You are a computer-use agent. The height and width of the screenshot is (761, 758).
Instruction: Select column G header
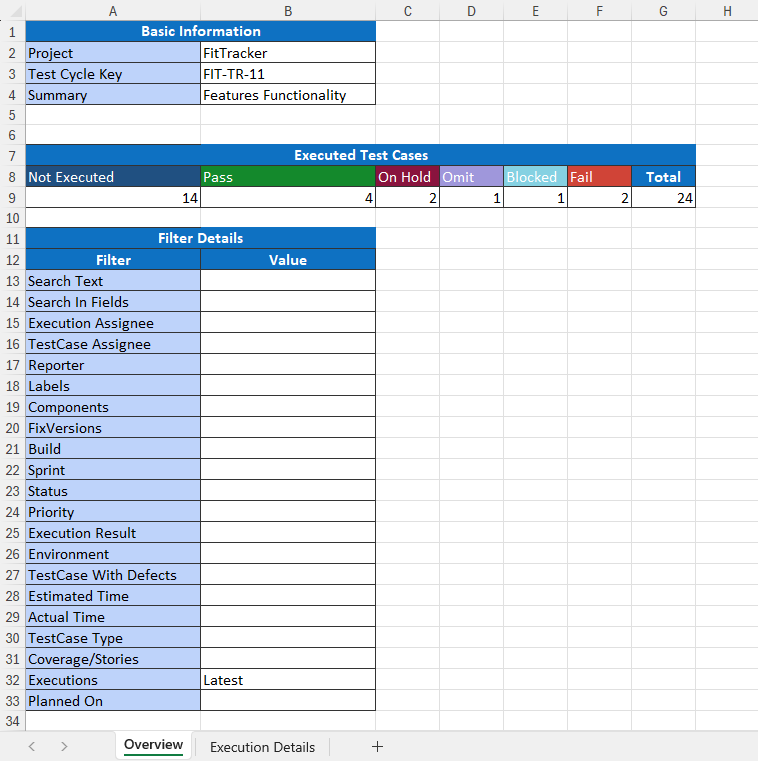[663, 11]
